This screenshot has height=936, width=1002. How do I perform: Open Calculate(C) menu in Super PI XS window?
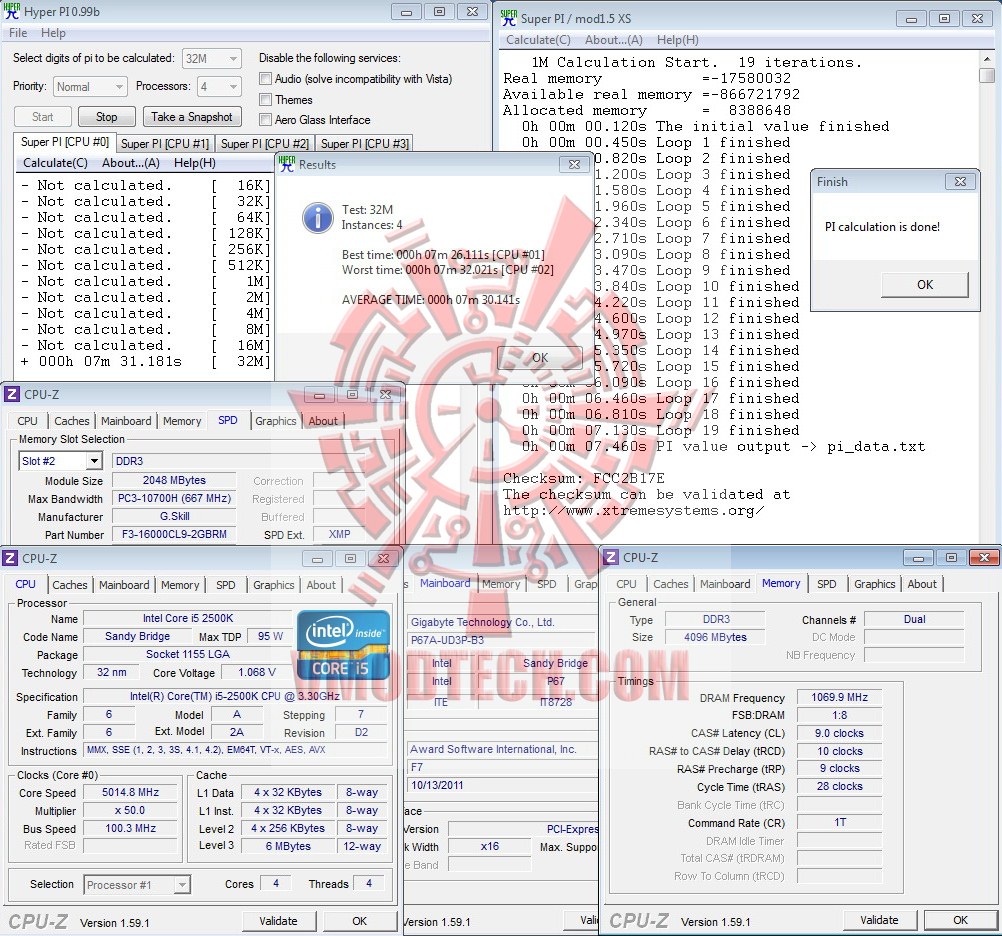point(538,40)
